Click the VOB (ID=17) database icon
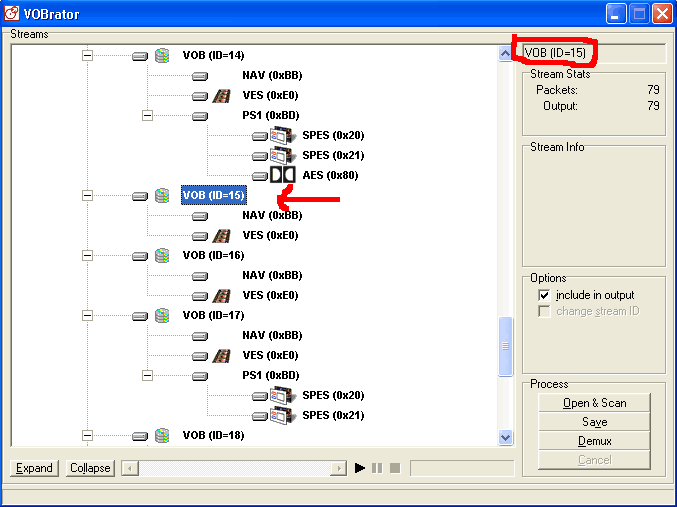 click(162, 315)
